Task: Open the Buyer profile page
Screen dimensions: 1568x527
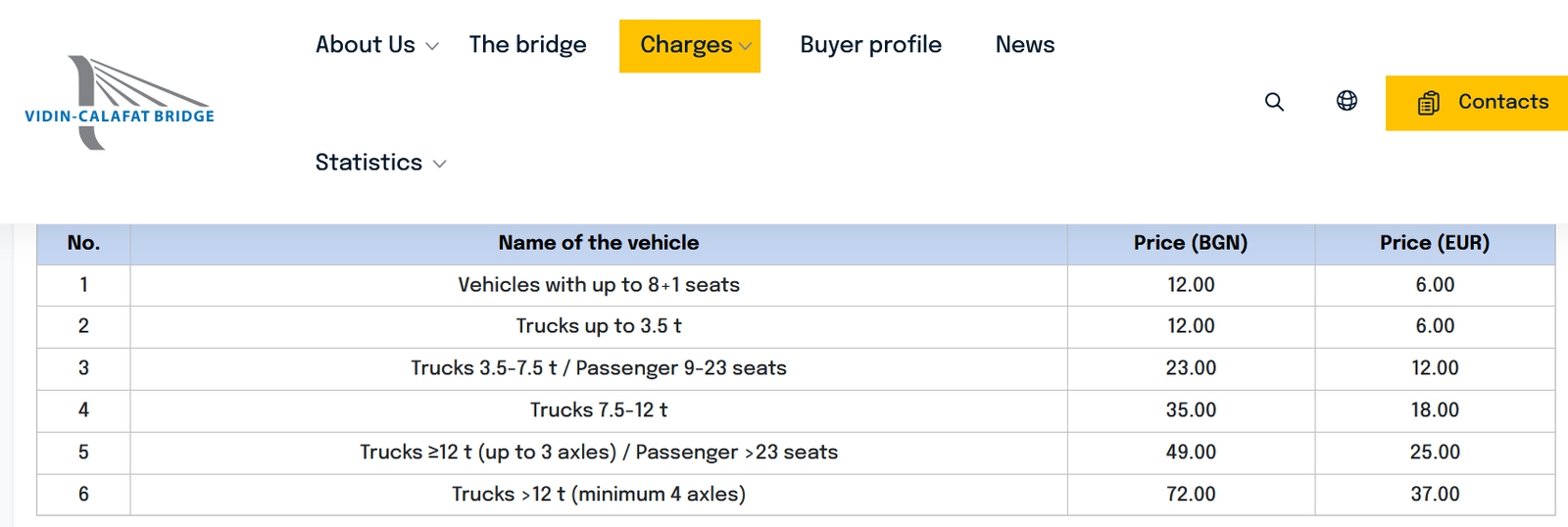Action: click(870, 45)
